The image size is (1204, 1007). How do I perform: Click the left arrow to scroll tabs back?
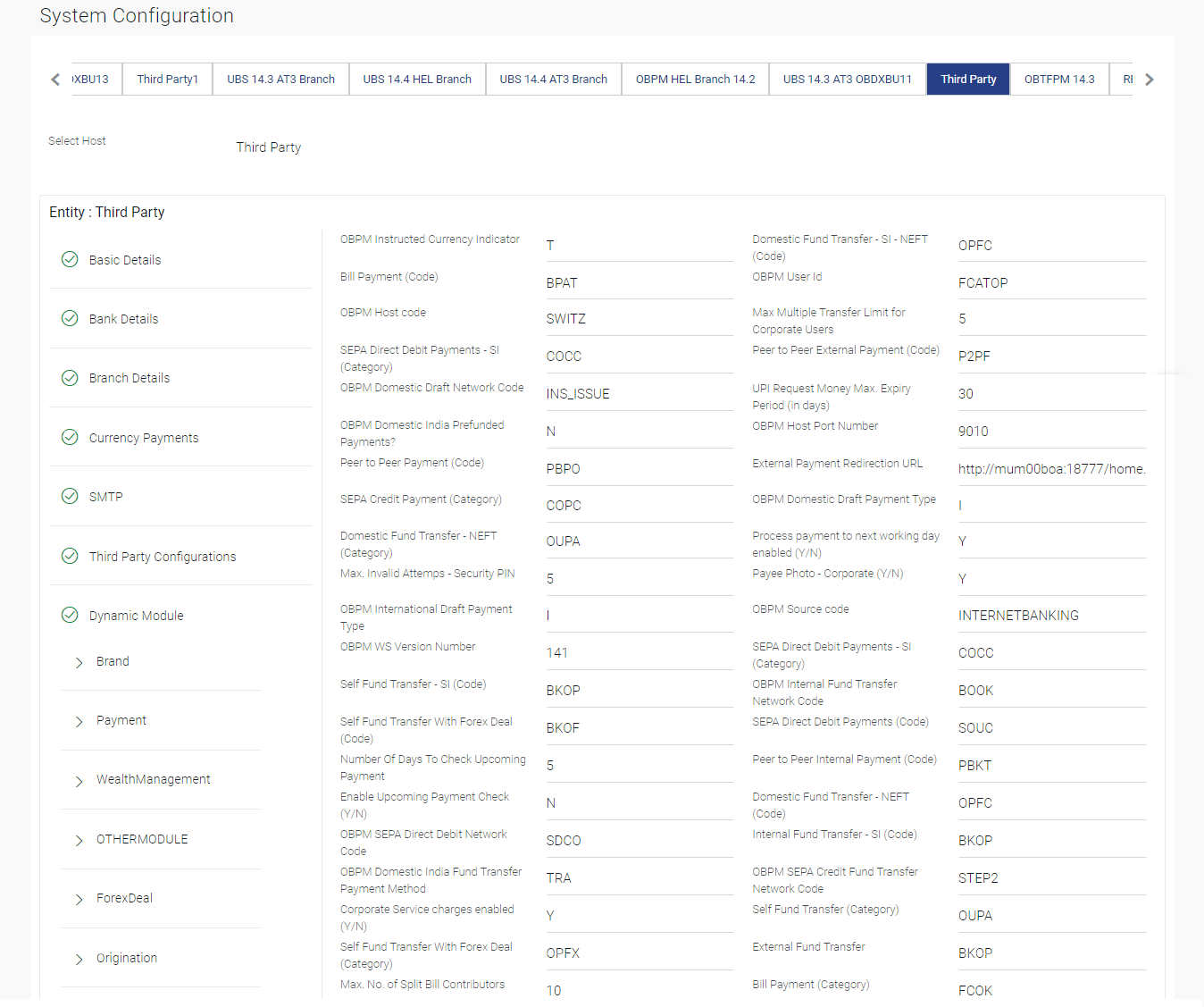tap(56, 80)
